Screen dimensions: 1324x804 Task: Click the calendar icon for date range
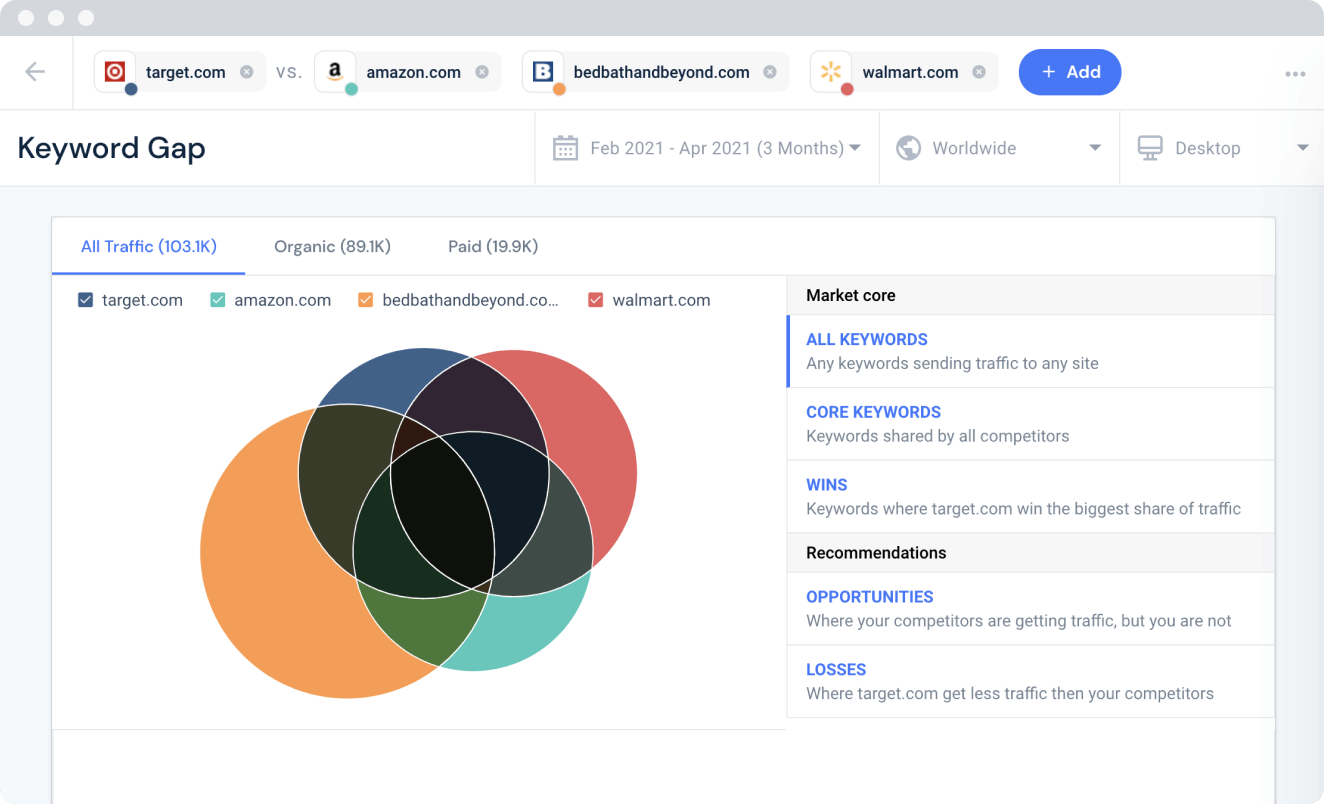tap(565, 148)
